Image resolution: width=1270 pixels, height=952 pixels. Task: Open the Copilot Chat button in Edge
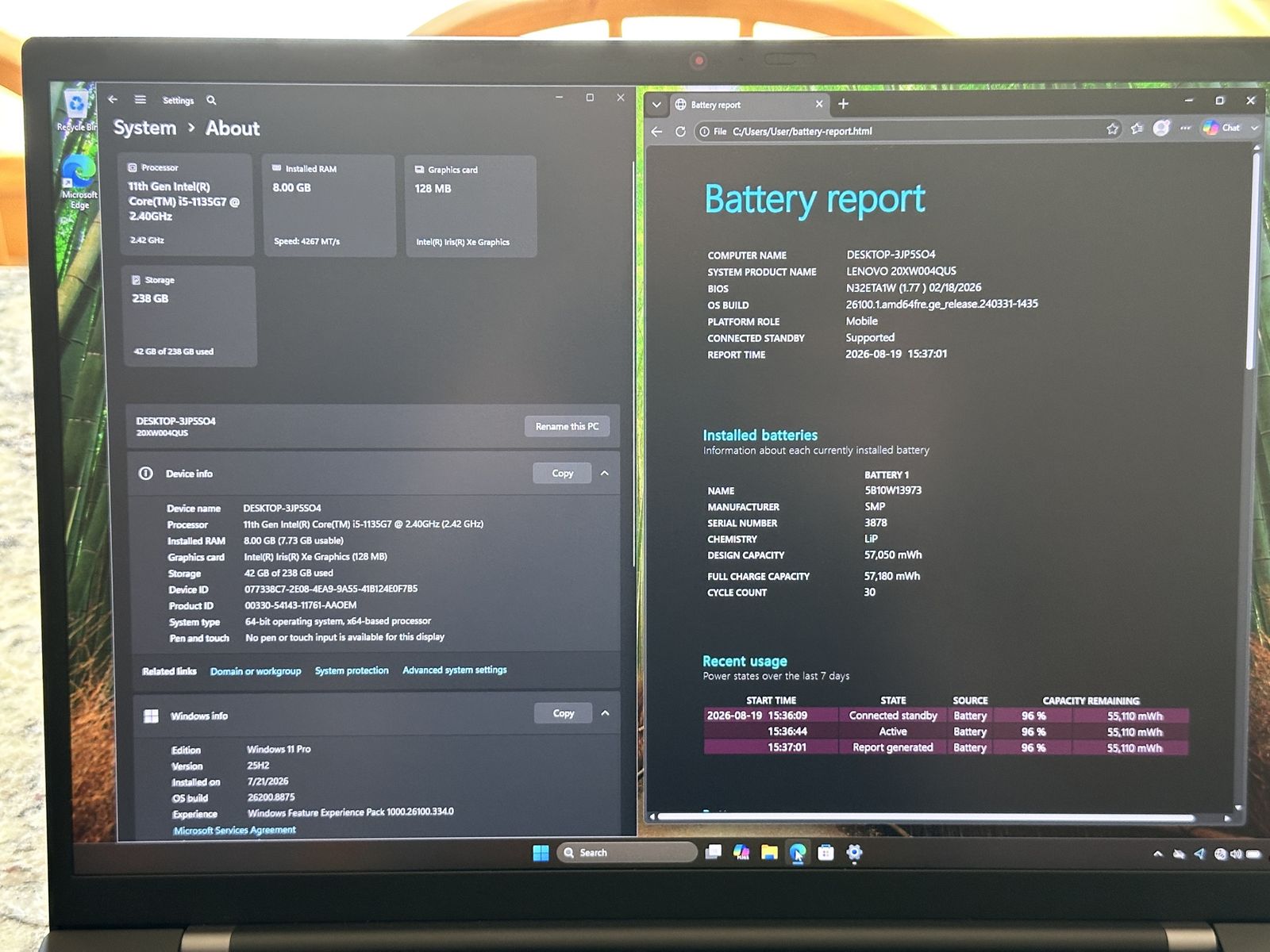coord(1221,128)
